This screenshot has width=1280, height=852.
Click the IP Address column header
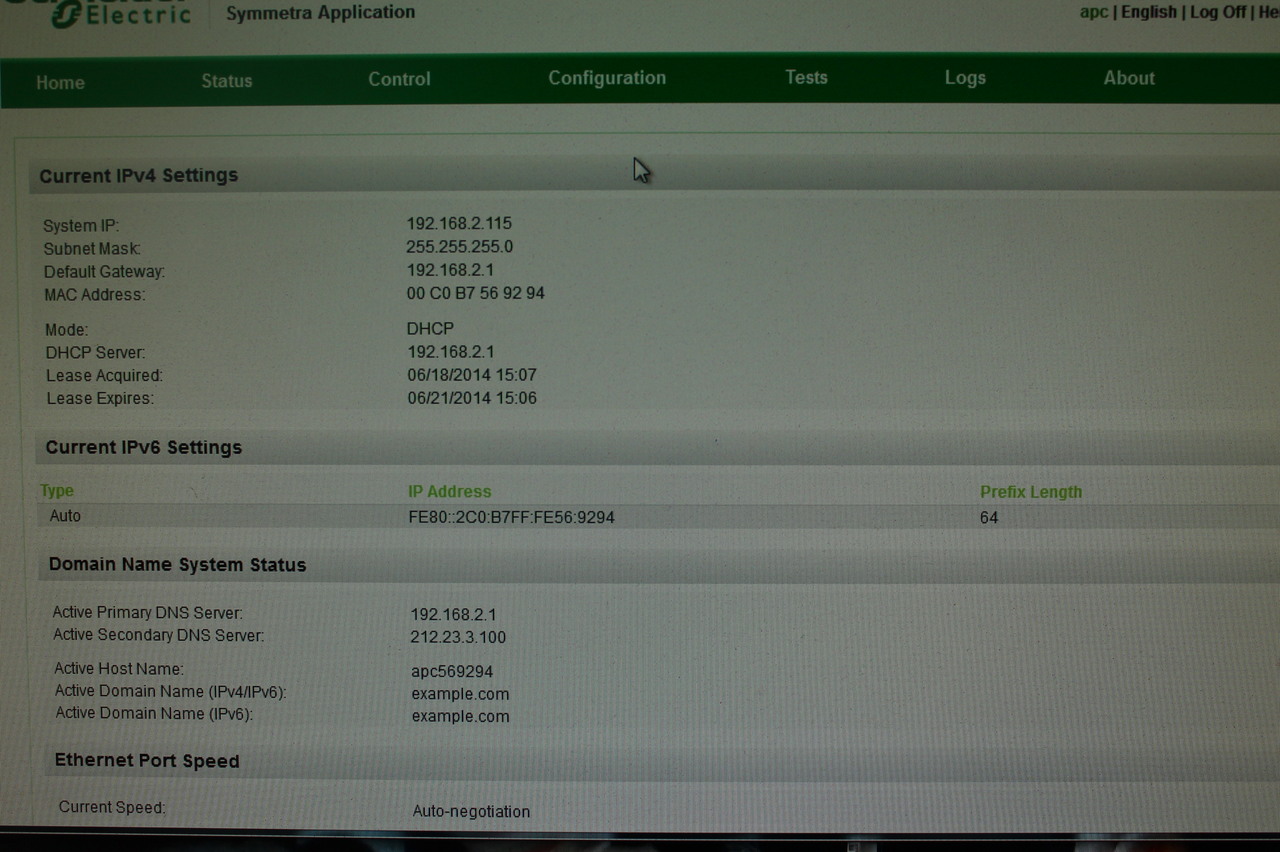coord(449,492)
